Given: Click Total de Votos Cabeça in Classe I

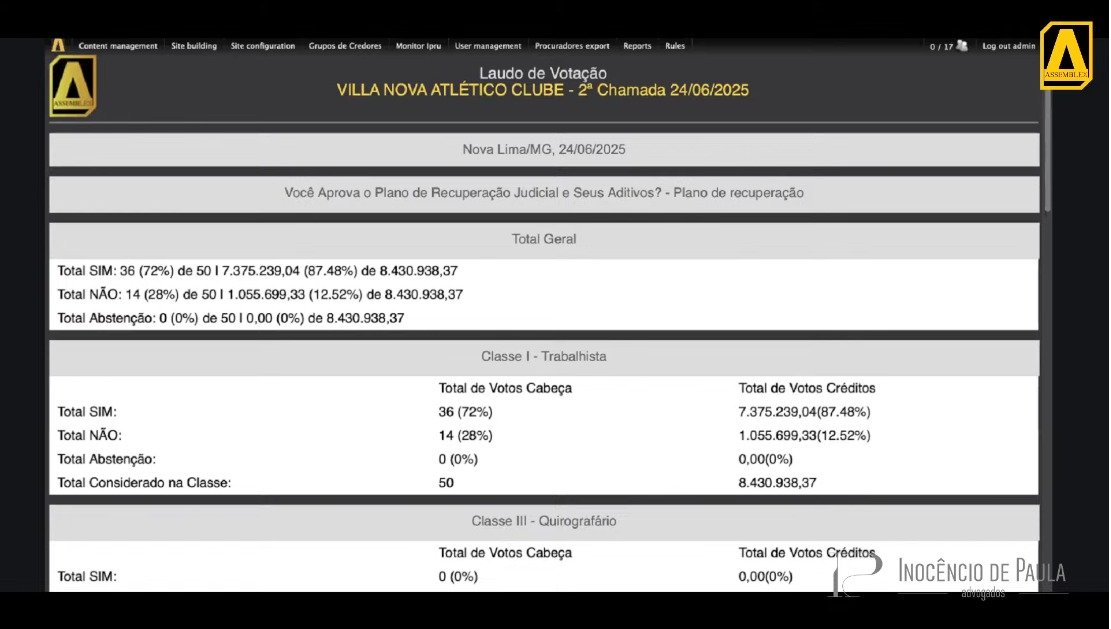Looking at the screenshot, I should pyautogui.click(x=505, y=388).
